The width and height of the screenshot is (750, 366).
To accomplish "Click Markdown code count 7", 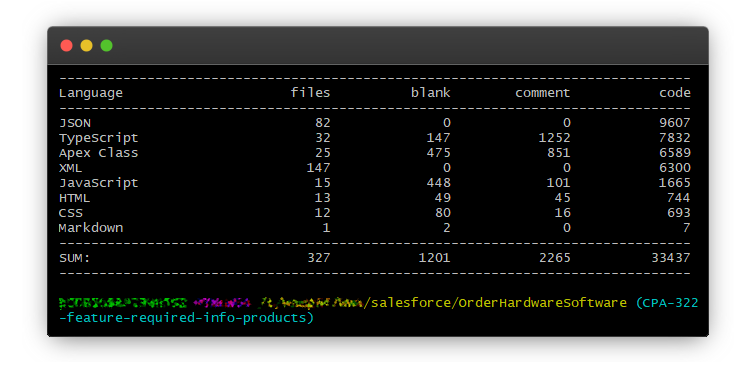I will tap(686, 228).
